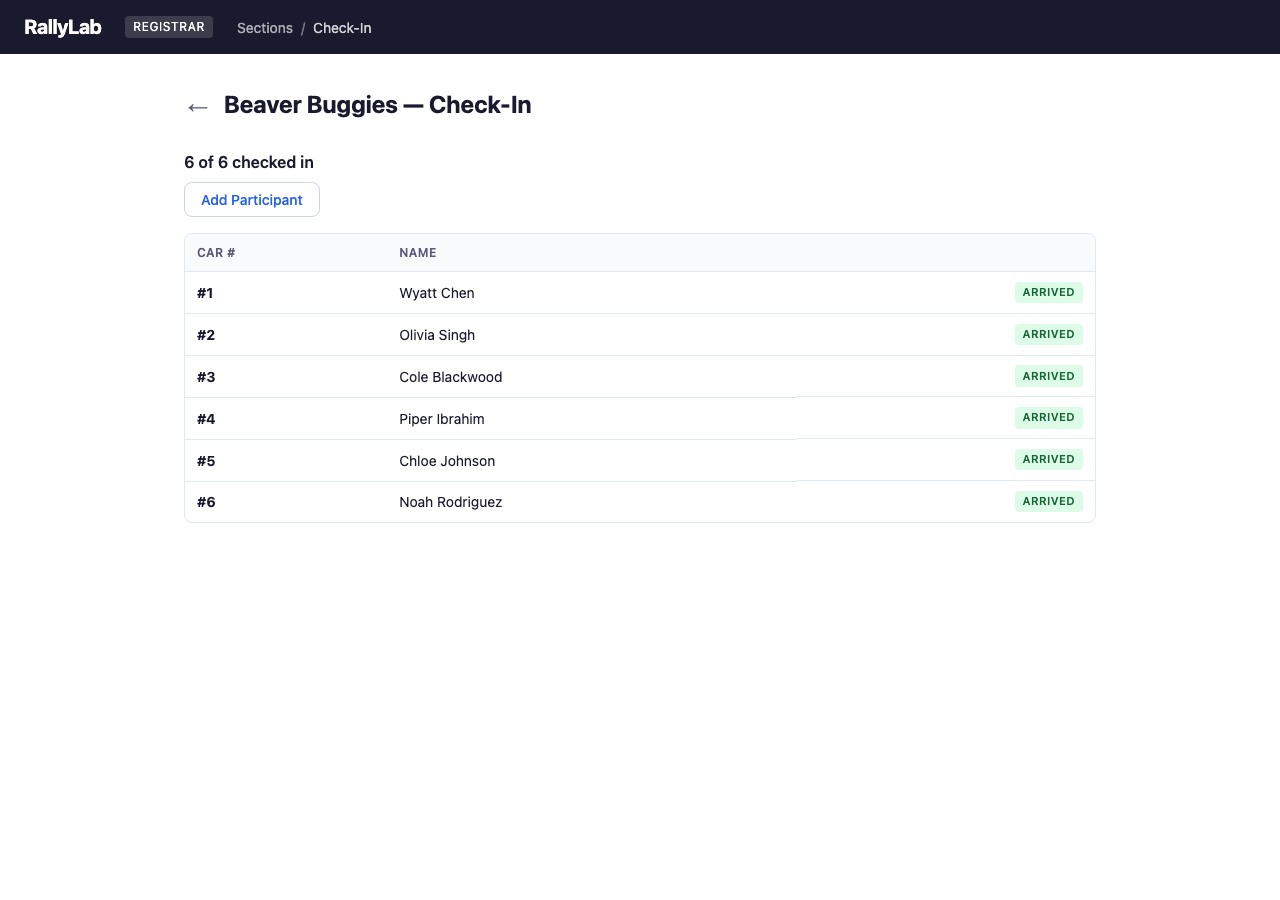Open the Sections breadcrumb
Screen dimensions: 1280x900
[x=264, y=27]
